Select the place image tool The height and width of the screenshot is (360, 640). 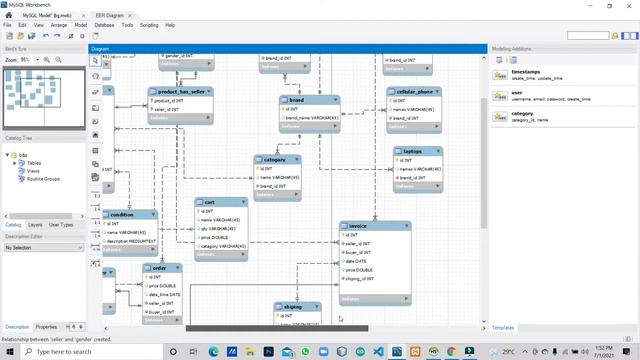(x=96, y=135)
